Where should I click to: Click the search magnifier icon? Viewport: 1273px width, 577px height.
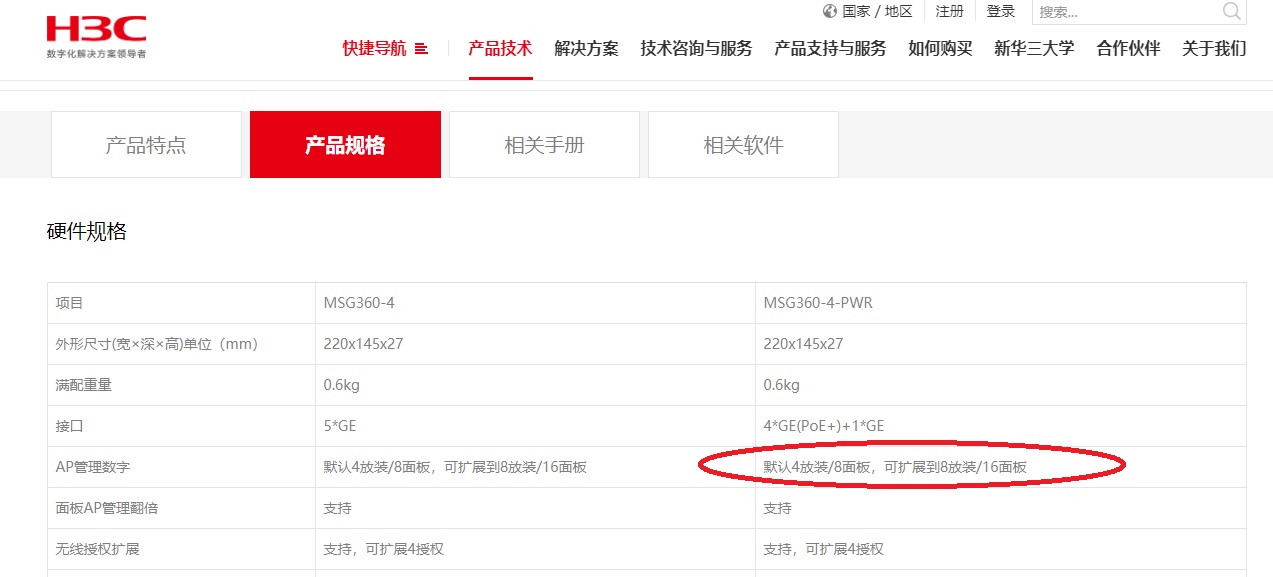(1232, 11)
